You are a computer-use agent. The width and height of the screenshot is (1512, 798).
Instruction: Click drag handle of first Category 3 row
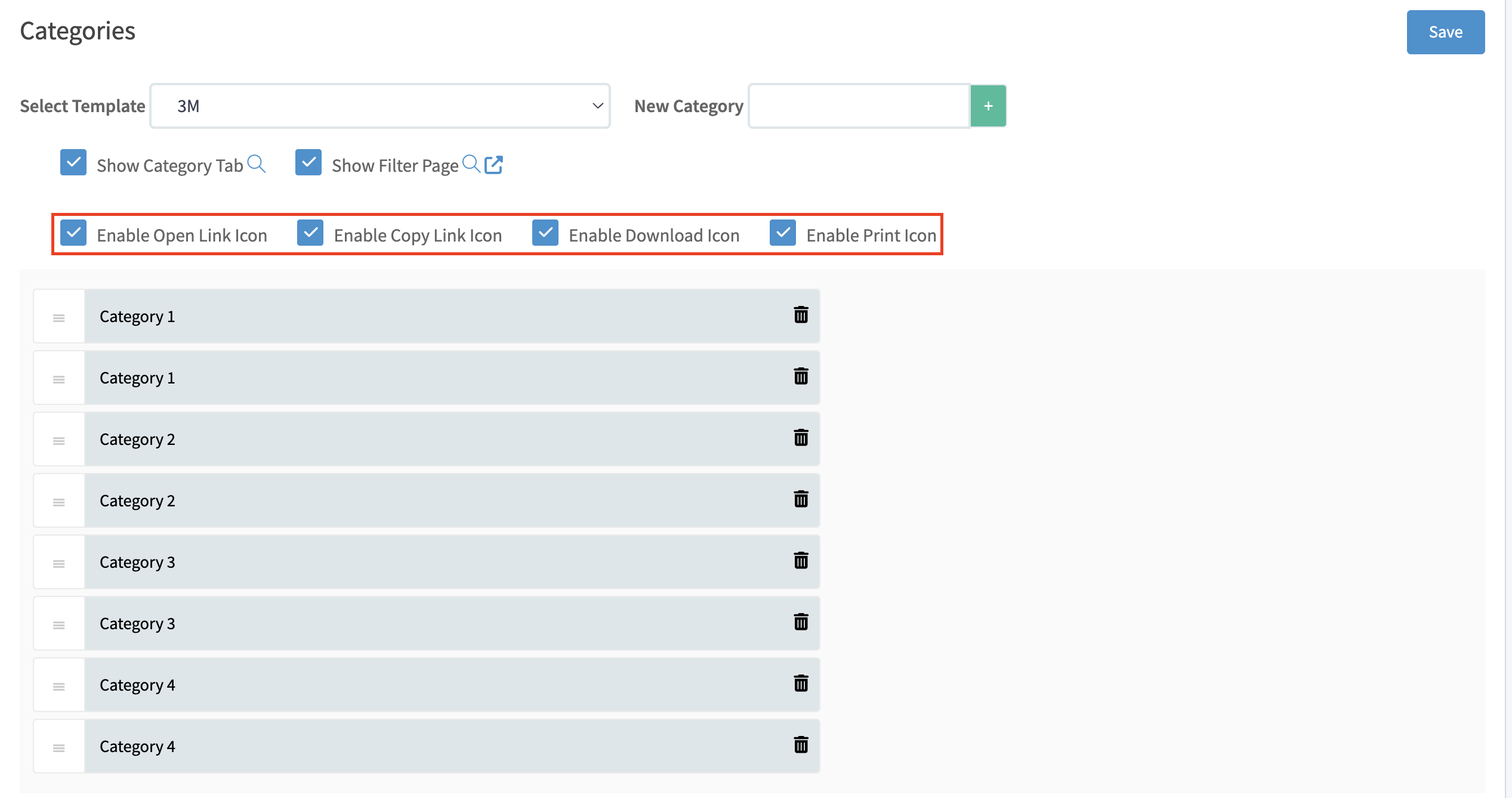pos(58,563)
